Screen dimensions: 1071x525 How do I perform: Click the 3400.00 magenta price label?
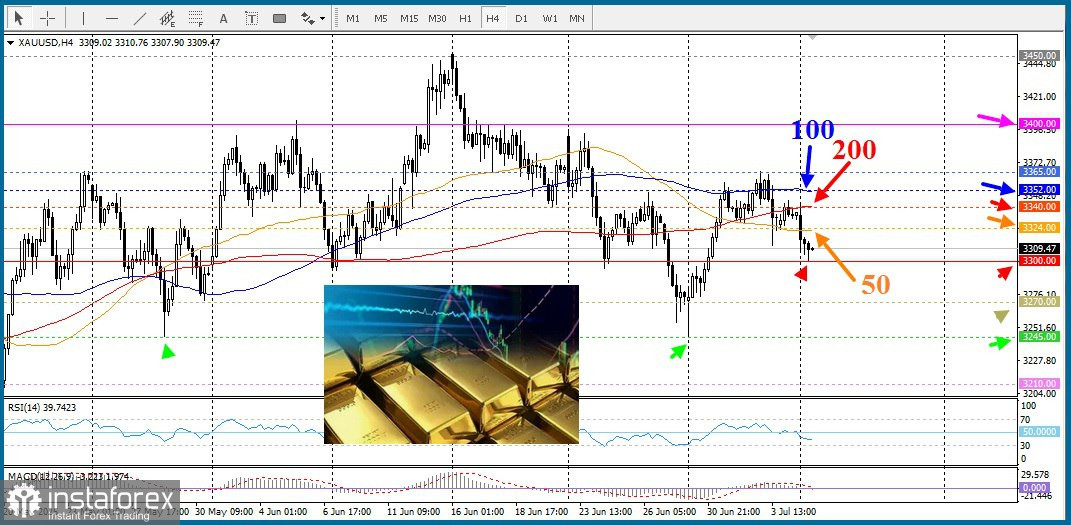tap(1039, 124)
